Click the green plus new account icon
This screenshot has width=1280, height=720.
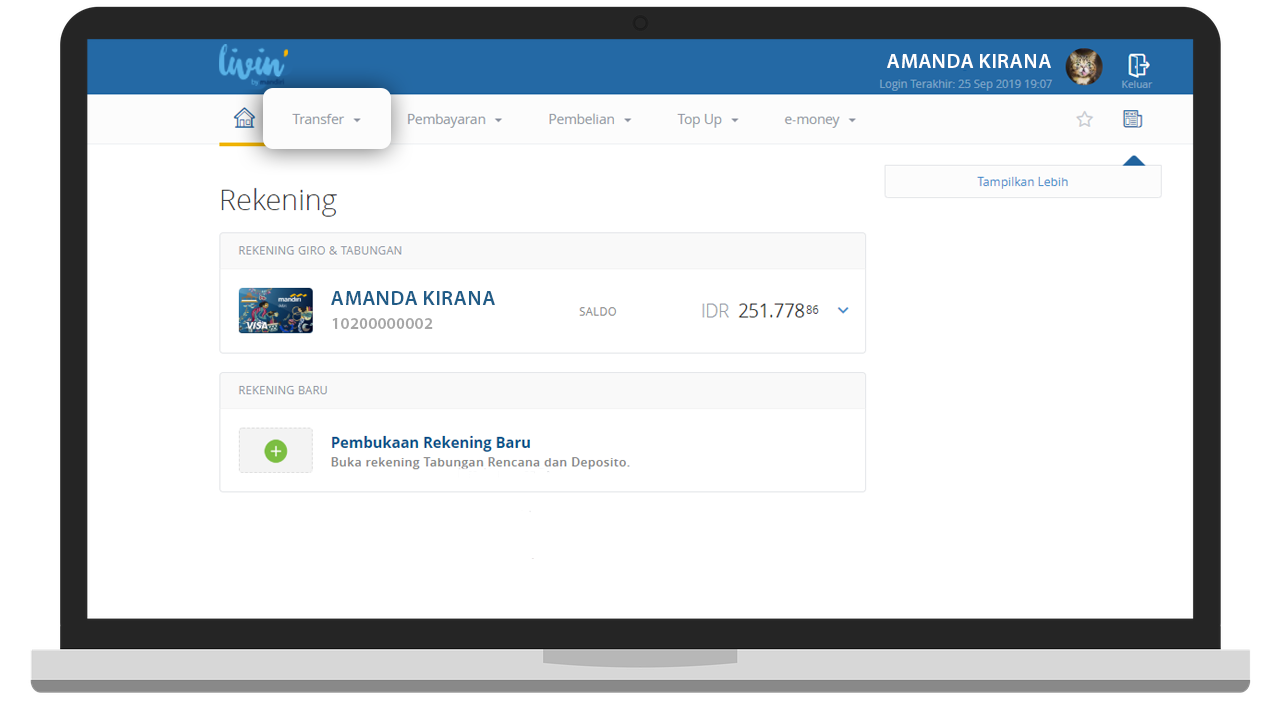[x=276, y=451]
